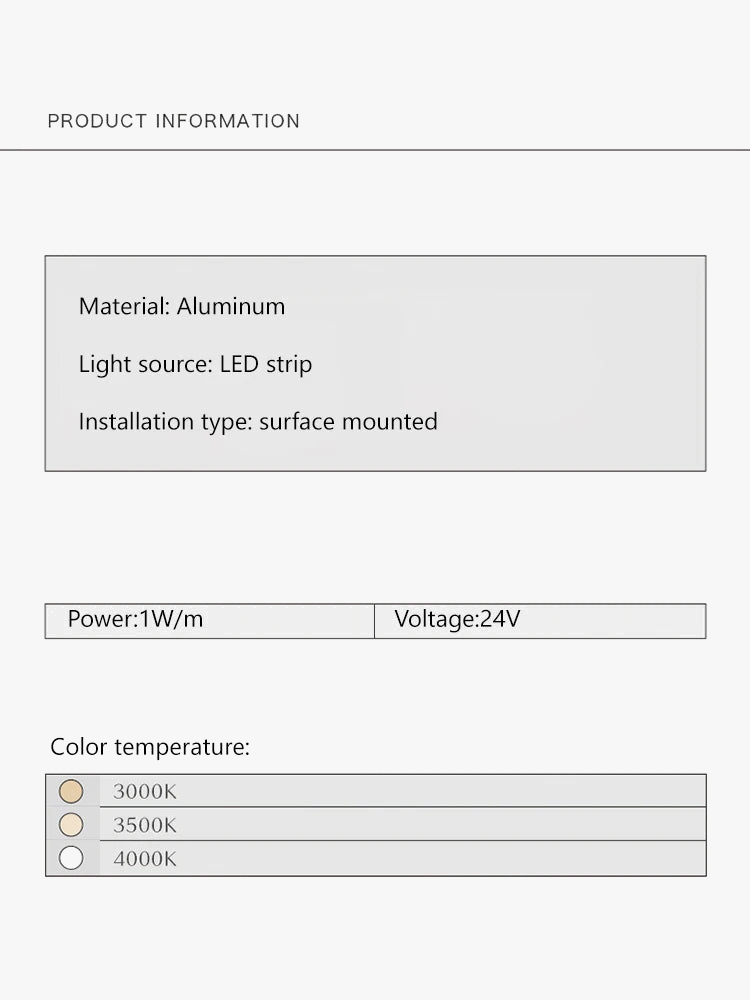Image resolution: width=750 pixels, height=1000 pixels.
Task: Select the 24V voltage value
Action: 500,619
